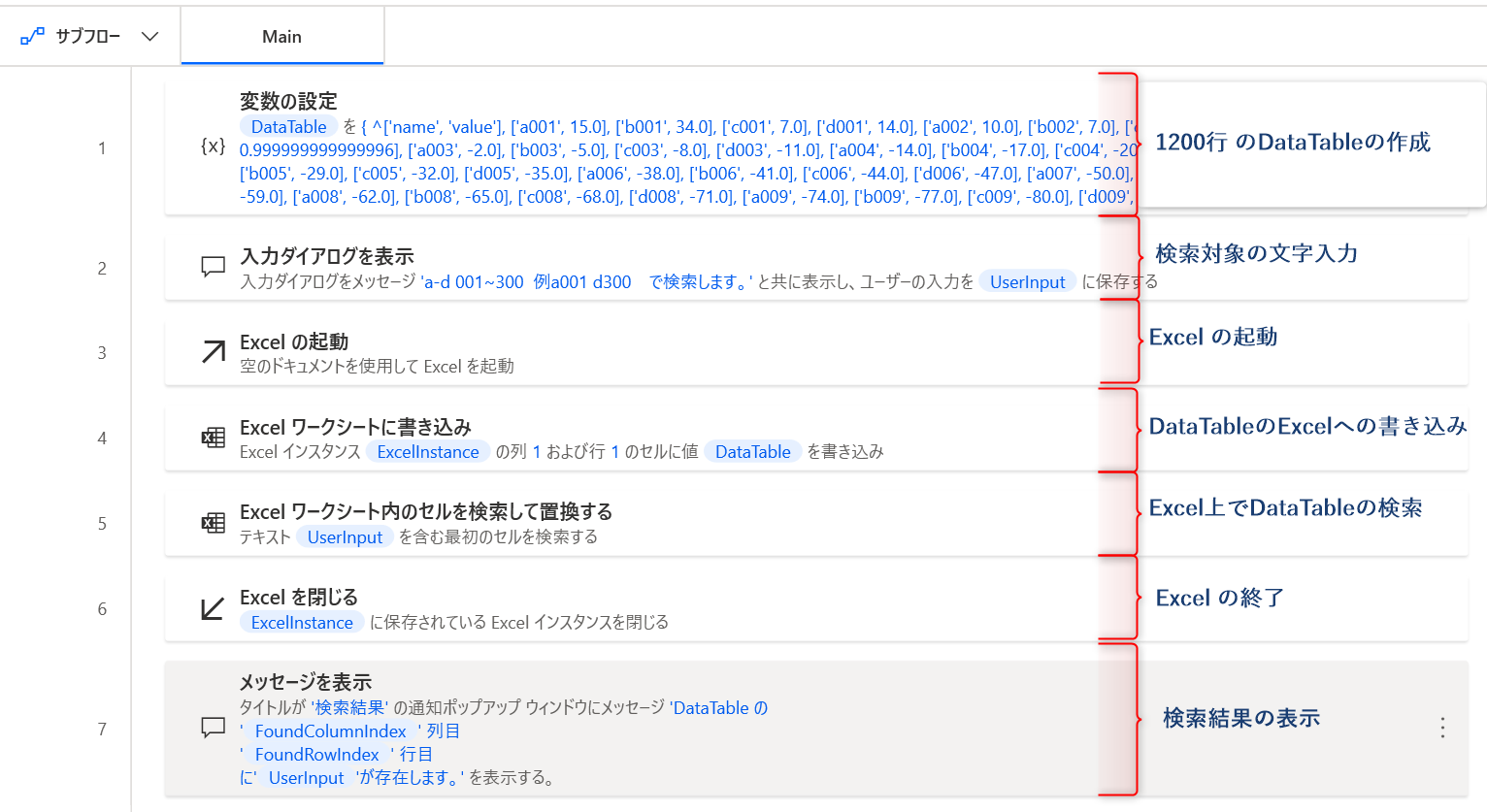This screenshot has width=1487, height=812.
Task: Click the UserInput variable in メッセージを表示
Action: [x=306, y=778]
